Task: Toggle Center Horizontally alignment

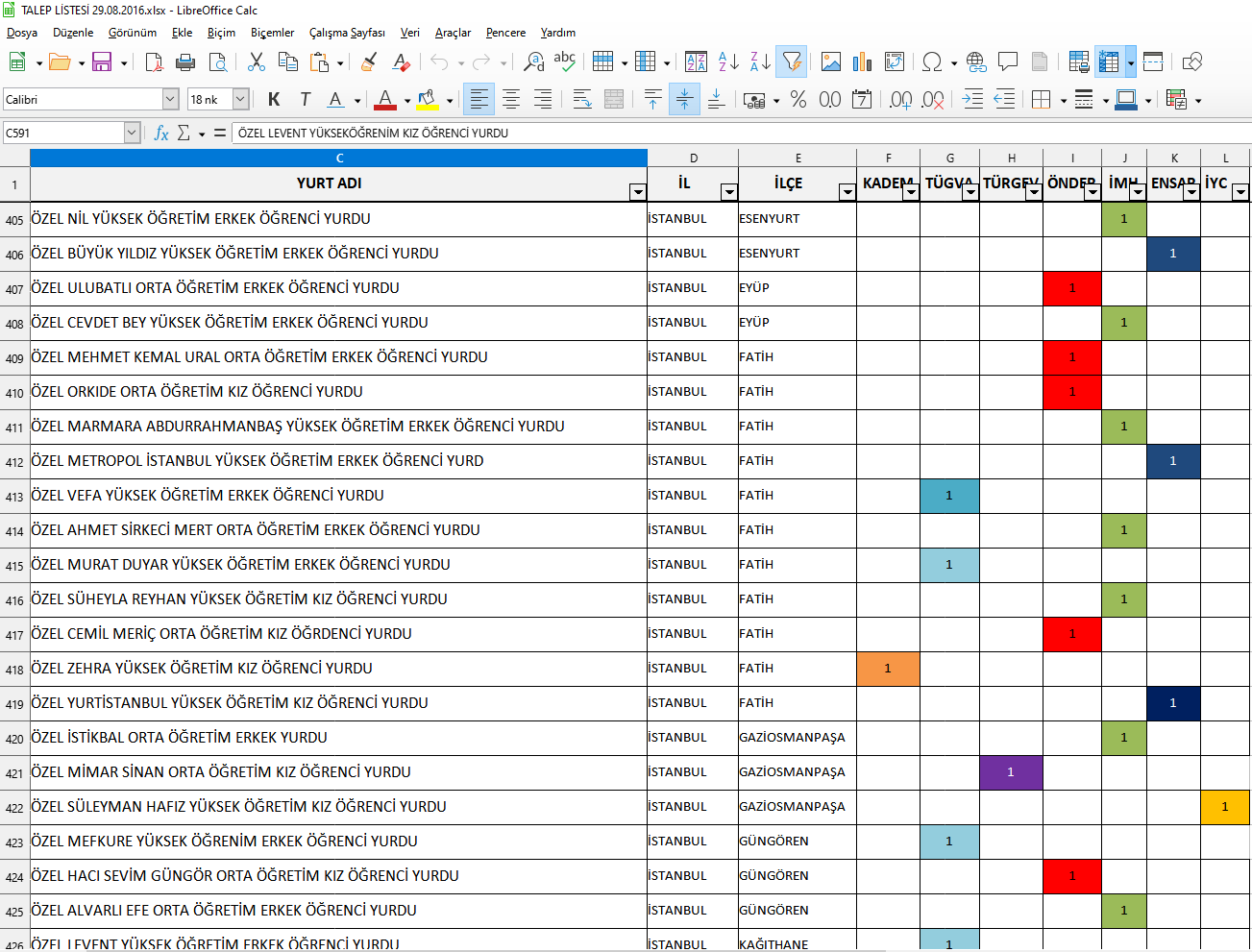Action: pos(511,100)
